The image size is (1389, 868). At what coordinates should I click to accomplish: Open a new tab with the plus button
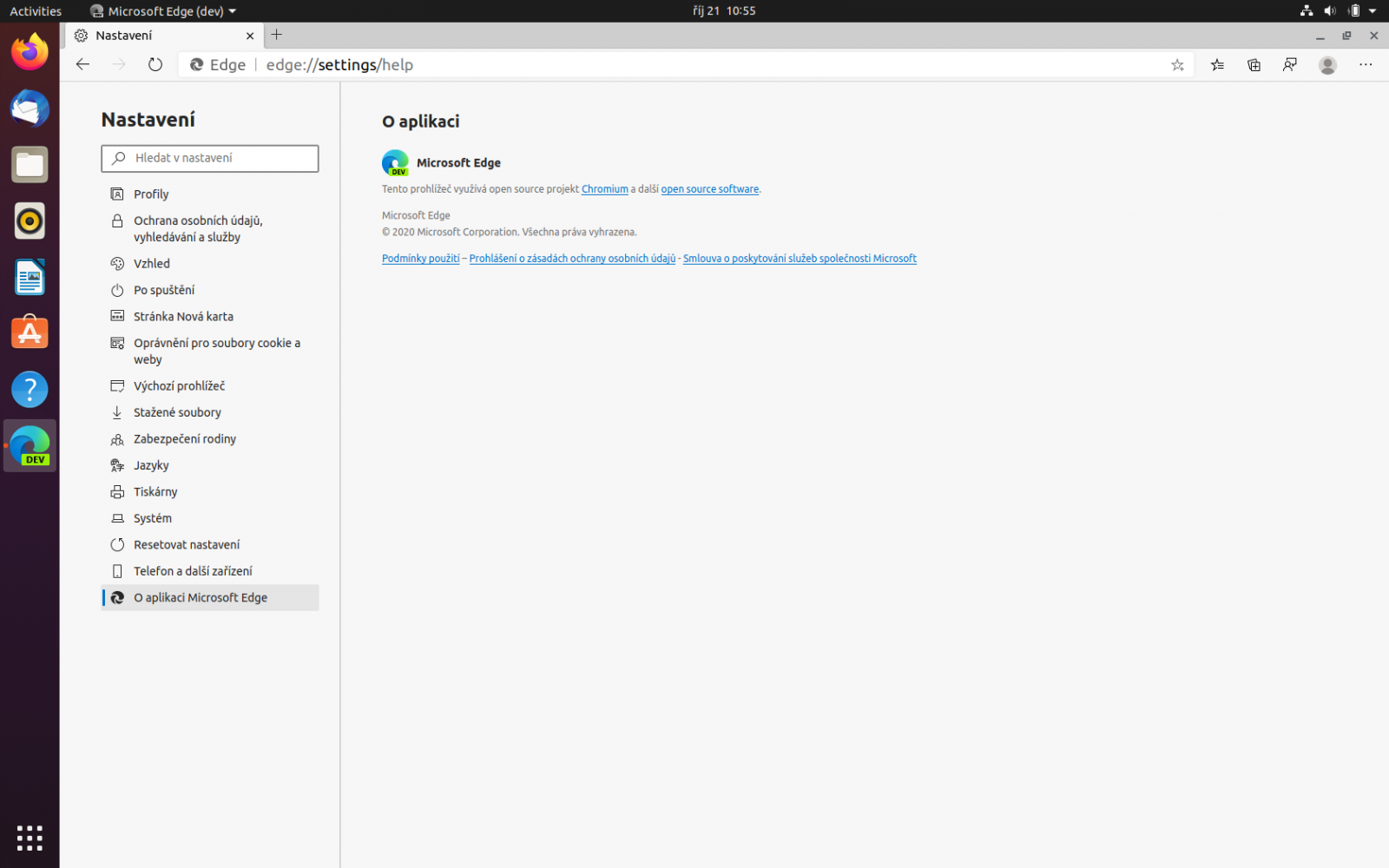pyautogui.click(x=276, y=35)
